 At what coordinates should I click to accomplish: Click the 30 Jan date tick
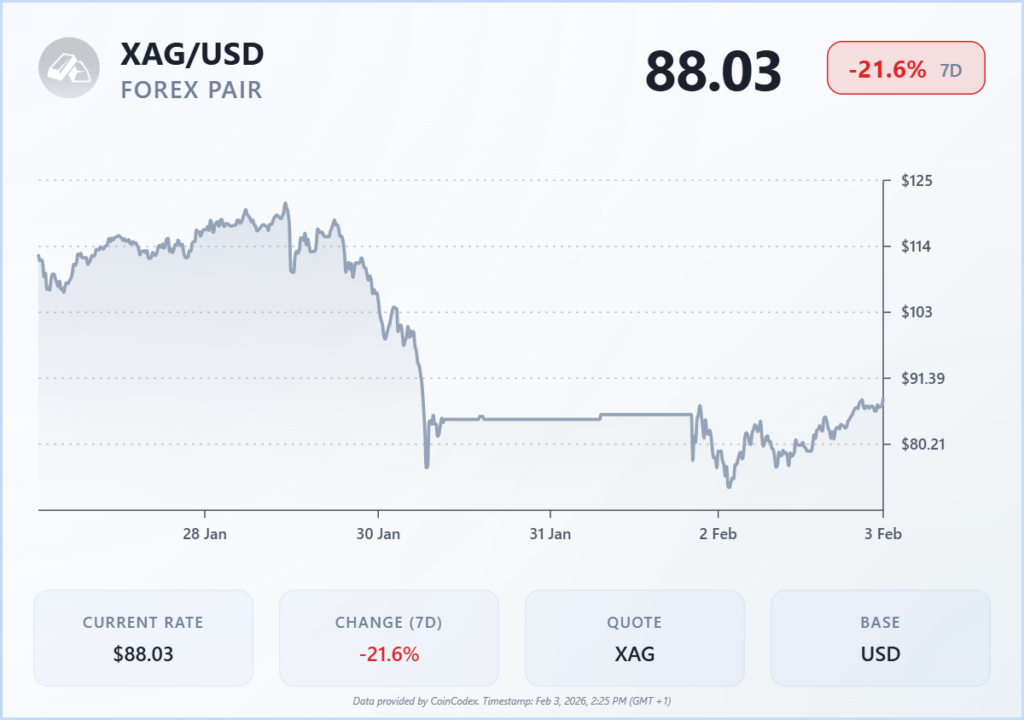[x=378, y=534]
